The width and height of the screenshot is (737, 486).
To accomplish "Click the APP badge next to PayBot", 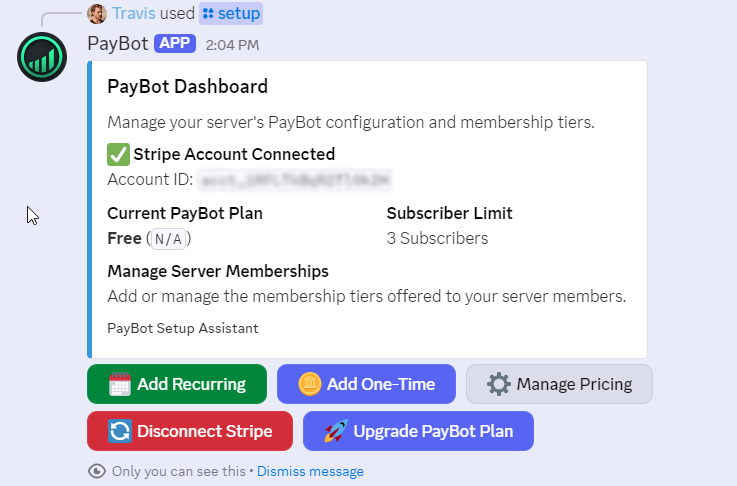I will [175, 43].
